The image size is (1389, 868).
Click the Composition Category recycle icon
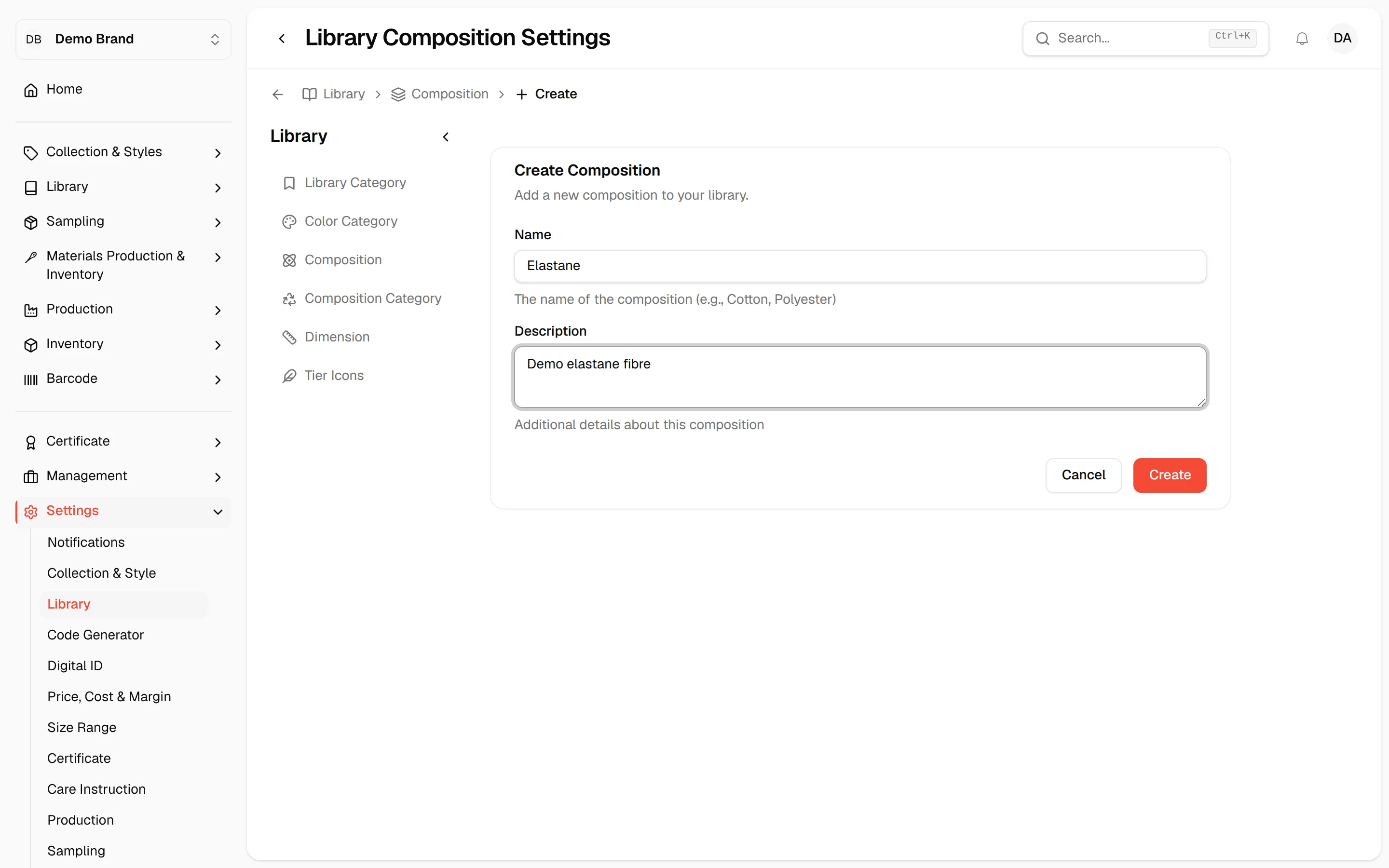coord(289,298)
